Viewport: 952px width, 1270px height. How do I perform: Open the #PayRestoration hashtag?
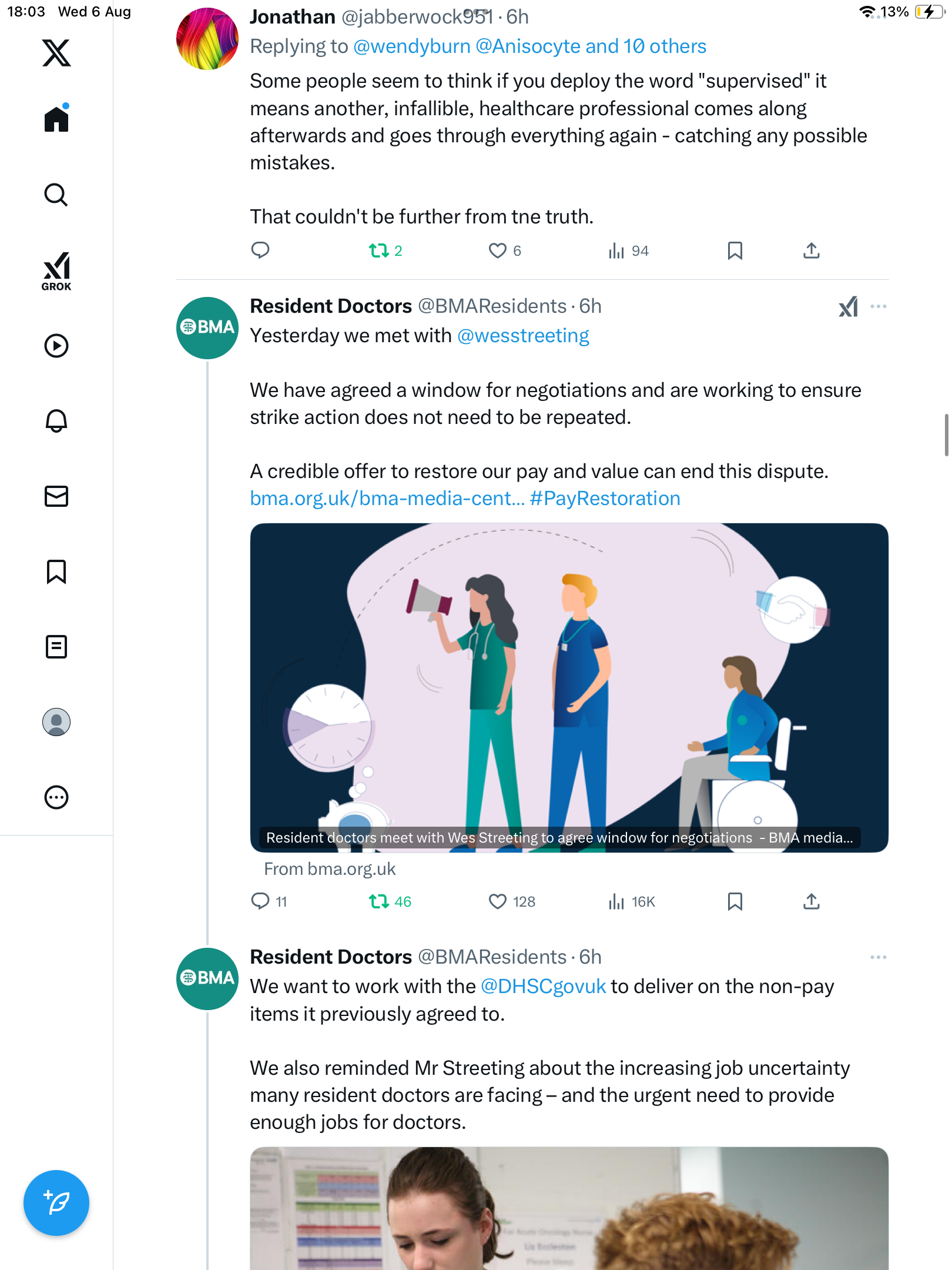[x=605, y=499]
